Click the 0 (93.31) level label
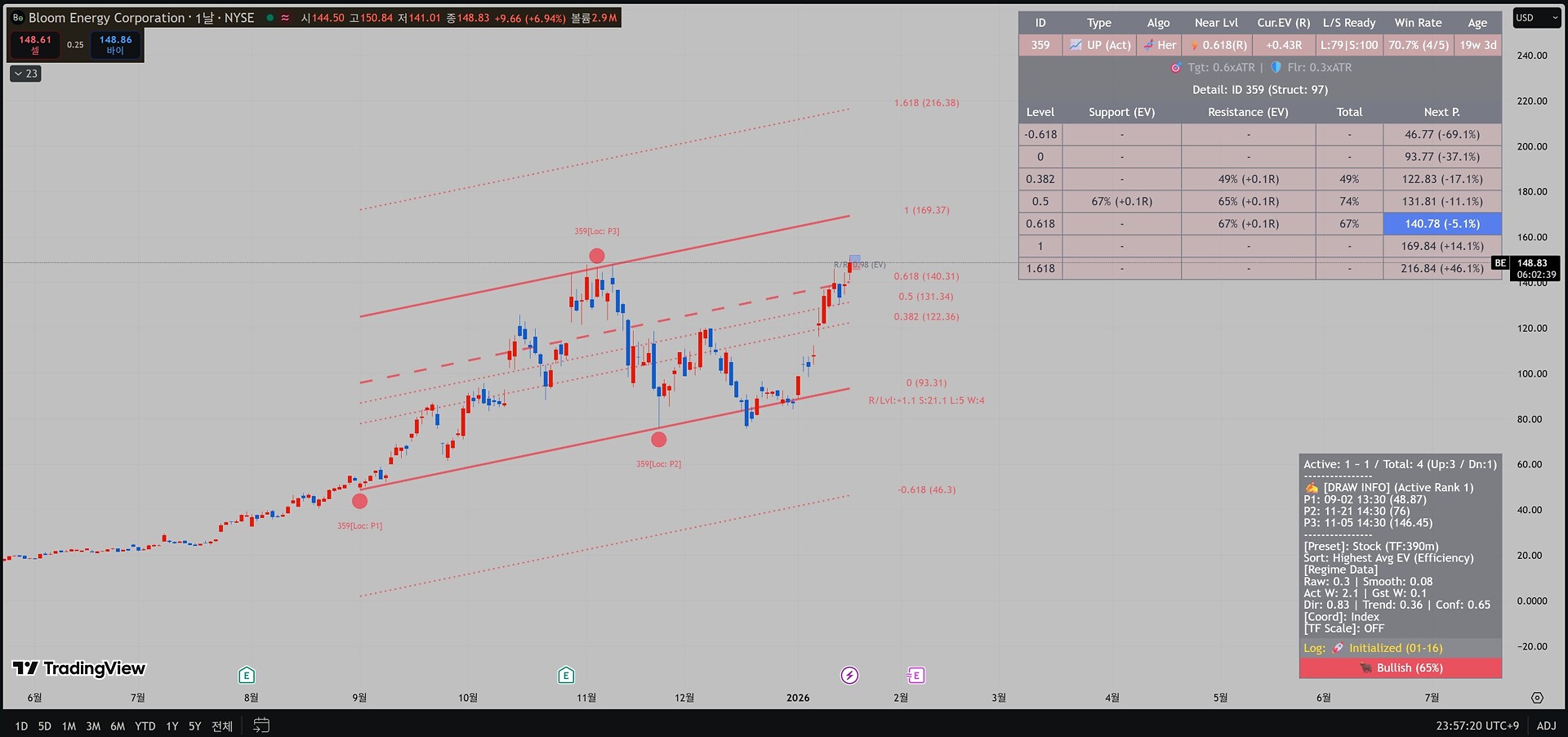Screen dimensions: 1568x737 coord(927,382)
